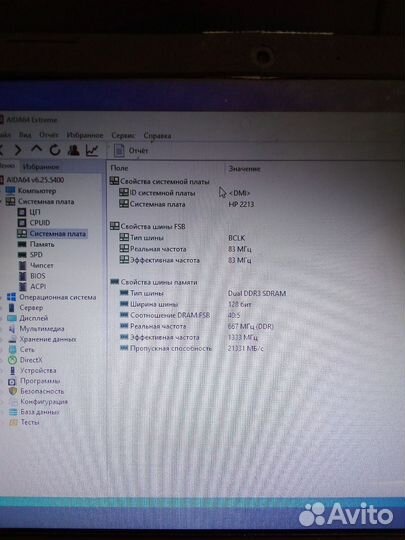Screen dimensions: 405x540
Task: Select AIDA64 v6.25.5400 root node
Action: pos(35,180)
